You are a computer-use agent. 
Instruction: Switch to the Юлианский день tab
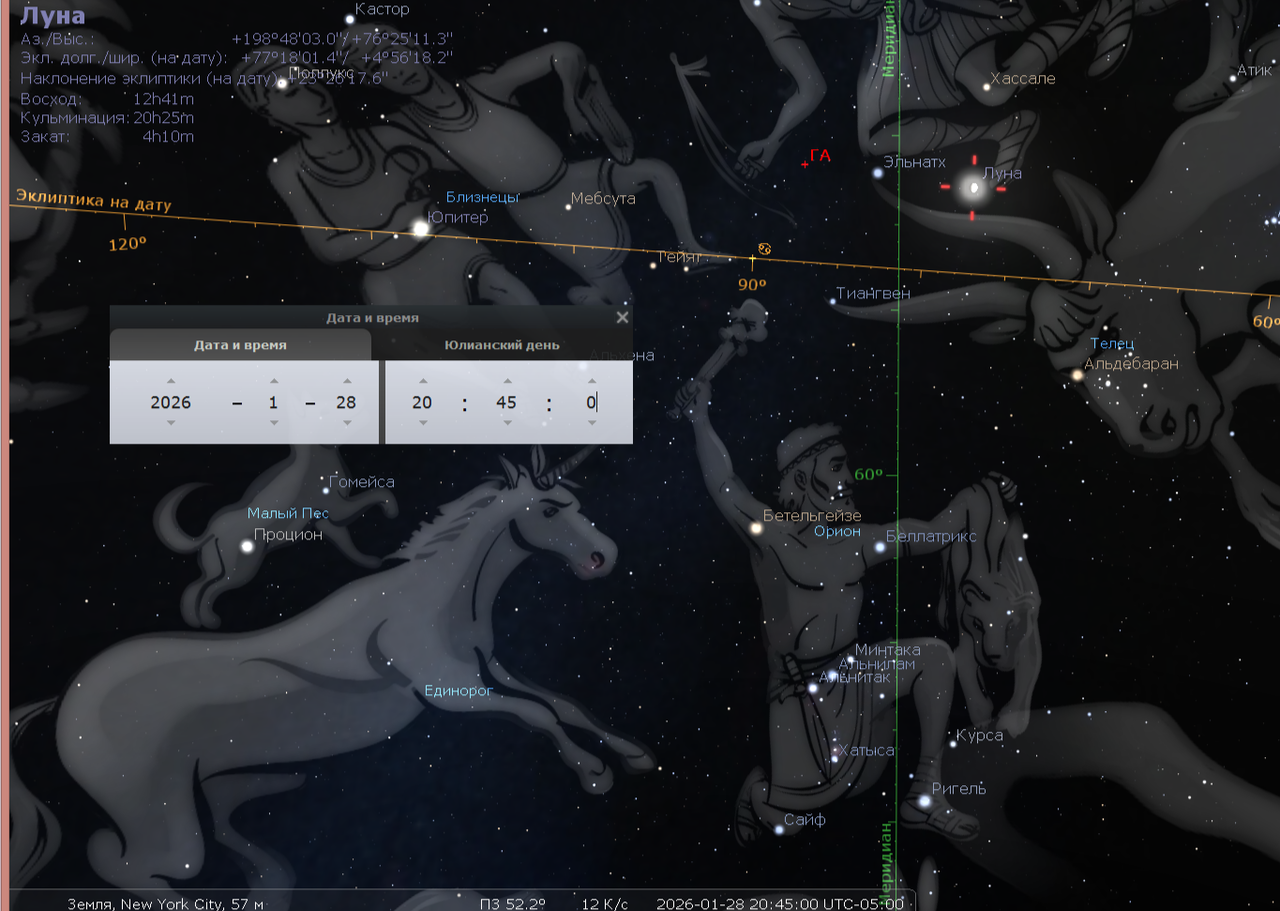click(x=502, y=345)
